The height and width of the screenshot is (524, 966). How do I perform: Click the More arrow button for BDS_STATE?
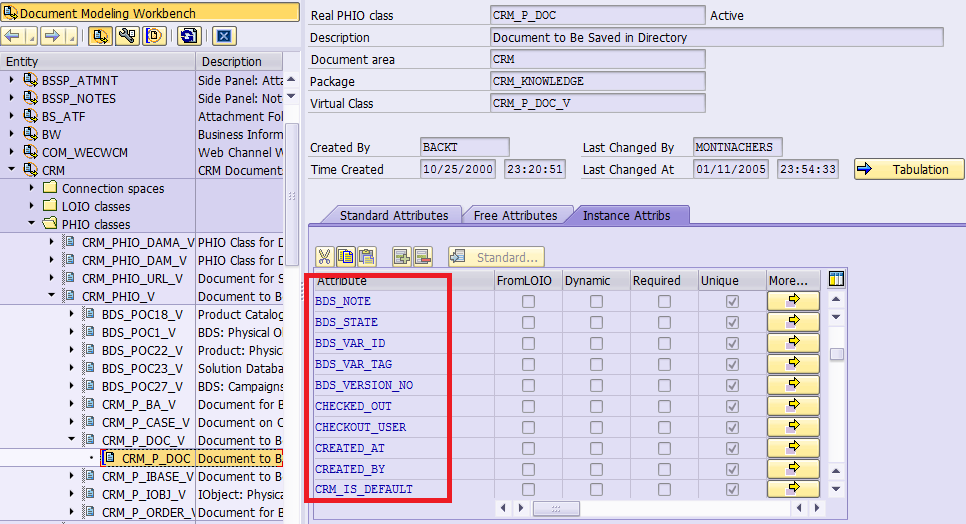coord(794,322)
